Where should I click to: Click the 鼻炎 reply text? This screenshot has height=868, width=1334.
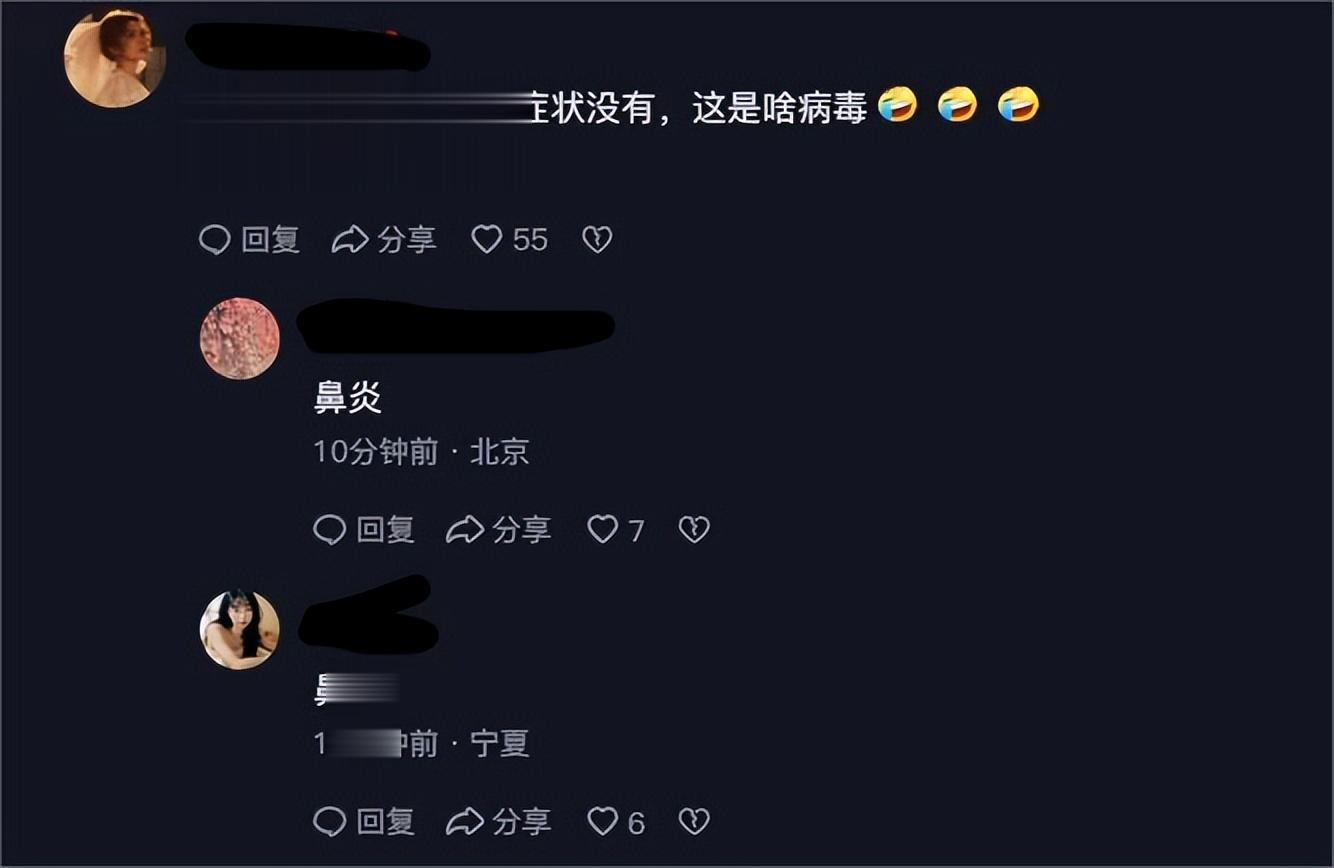(x=348, y=399)
